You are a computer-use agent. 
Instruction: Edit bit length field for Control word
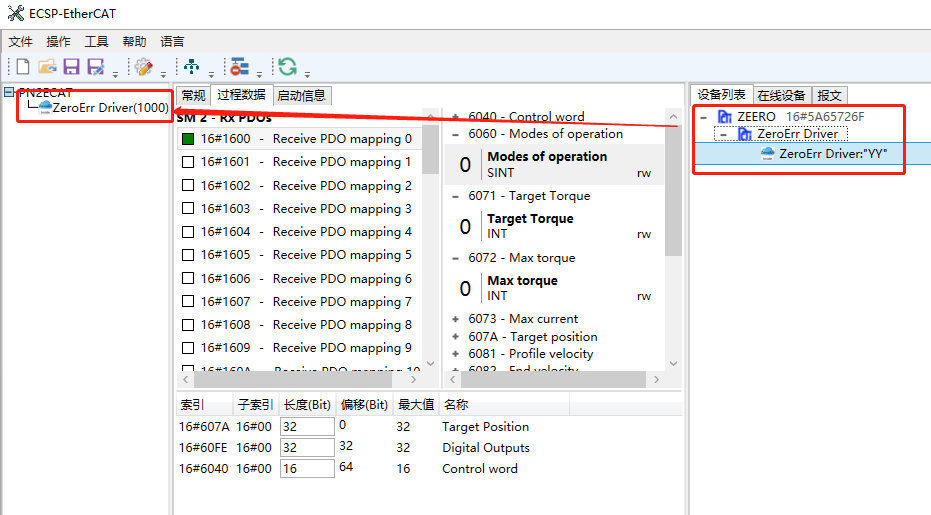(307, 468)
